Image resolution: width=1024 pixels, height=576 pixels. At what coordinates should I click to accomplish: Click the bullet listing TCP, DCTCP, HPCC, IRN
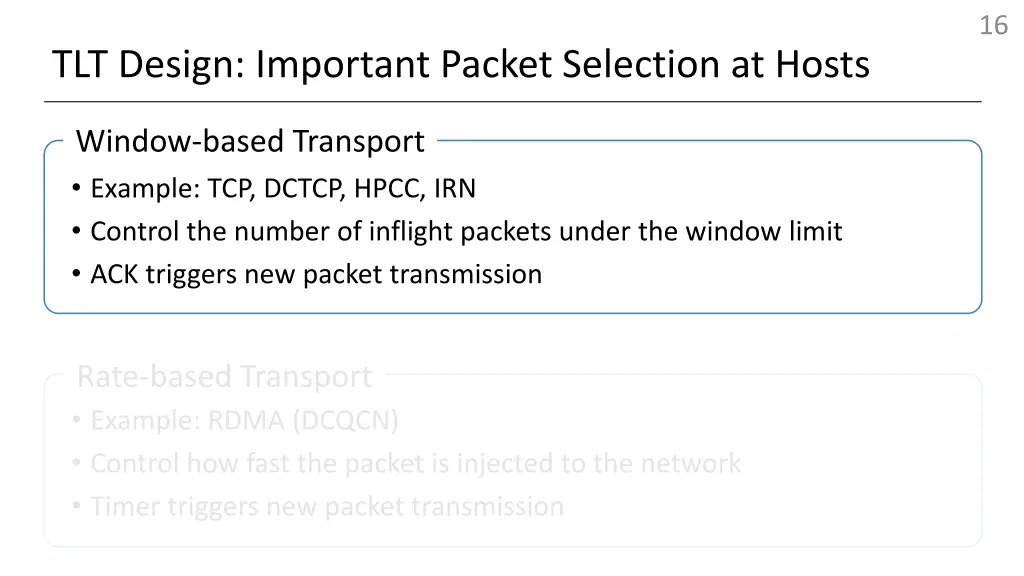pos(274,189)
